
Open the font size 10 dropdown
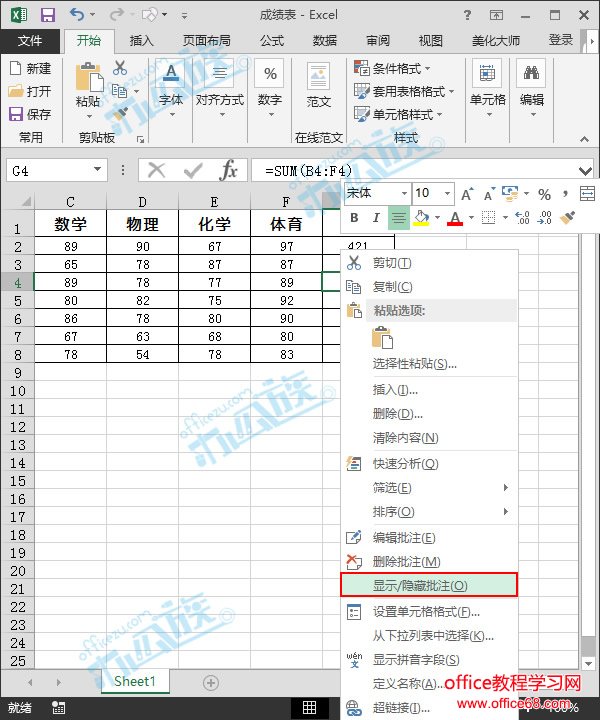pos(447,193)
